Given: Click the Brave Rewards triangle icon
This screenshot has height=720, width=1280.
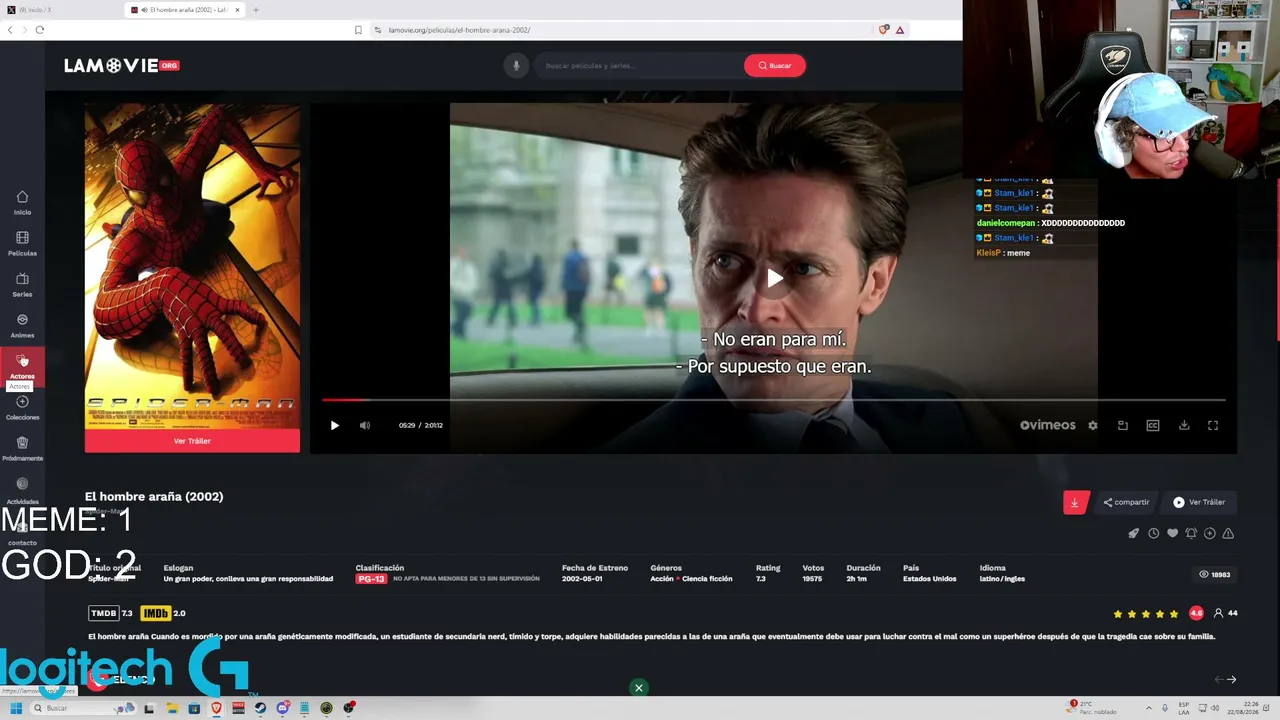Looking at the screenshot, I should pyautogui.click(x=900, y=30).
